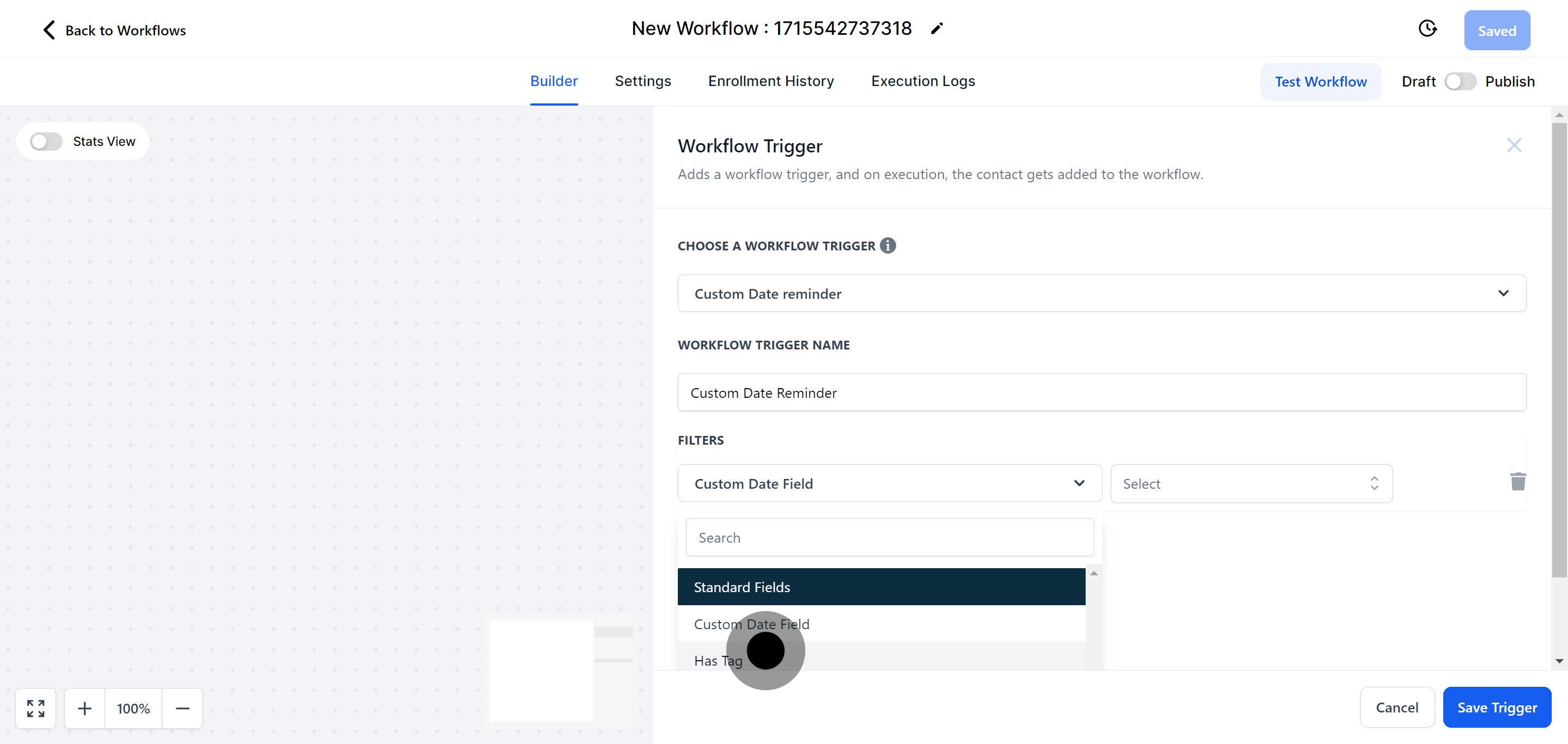Screen dimensions: 1568x744
Task: Open the Select value dropdown
Action: tap(1251, 484)
